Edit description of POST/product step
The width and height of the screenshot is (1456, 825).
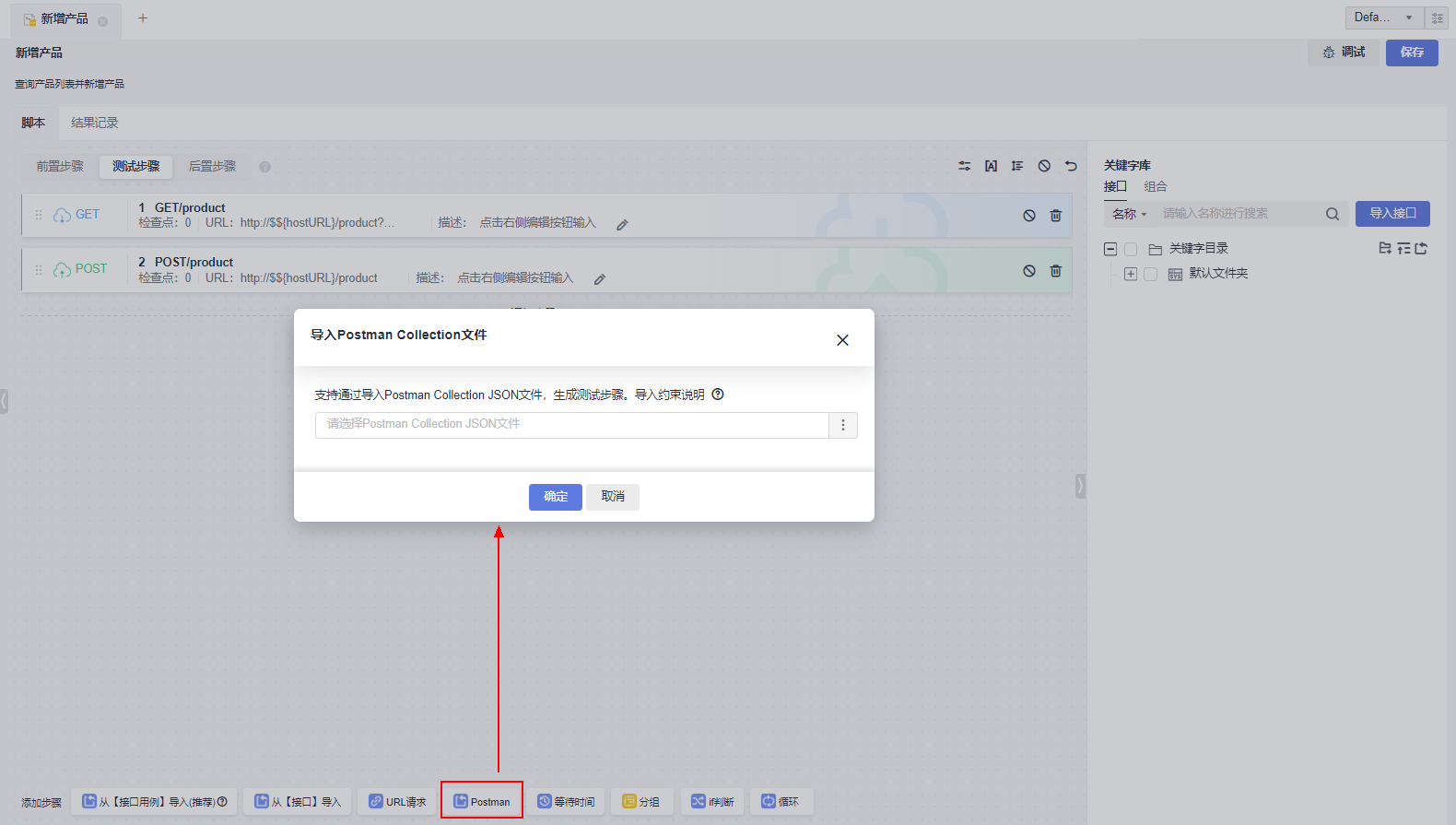click(x=600, y=279)
